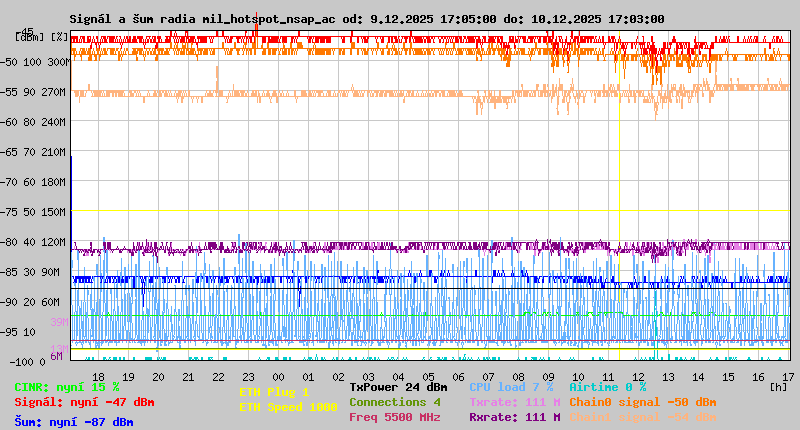Viewport: 800px width, 430px height.
Task: Click the 'ETH Plug 1' legend label
Action: coord(274,392)
